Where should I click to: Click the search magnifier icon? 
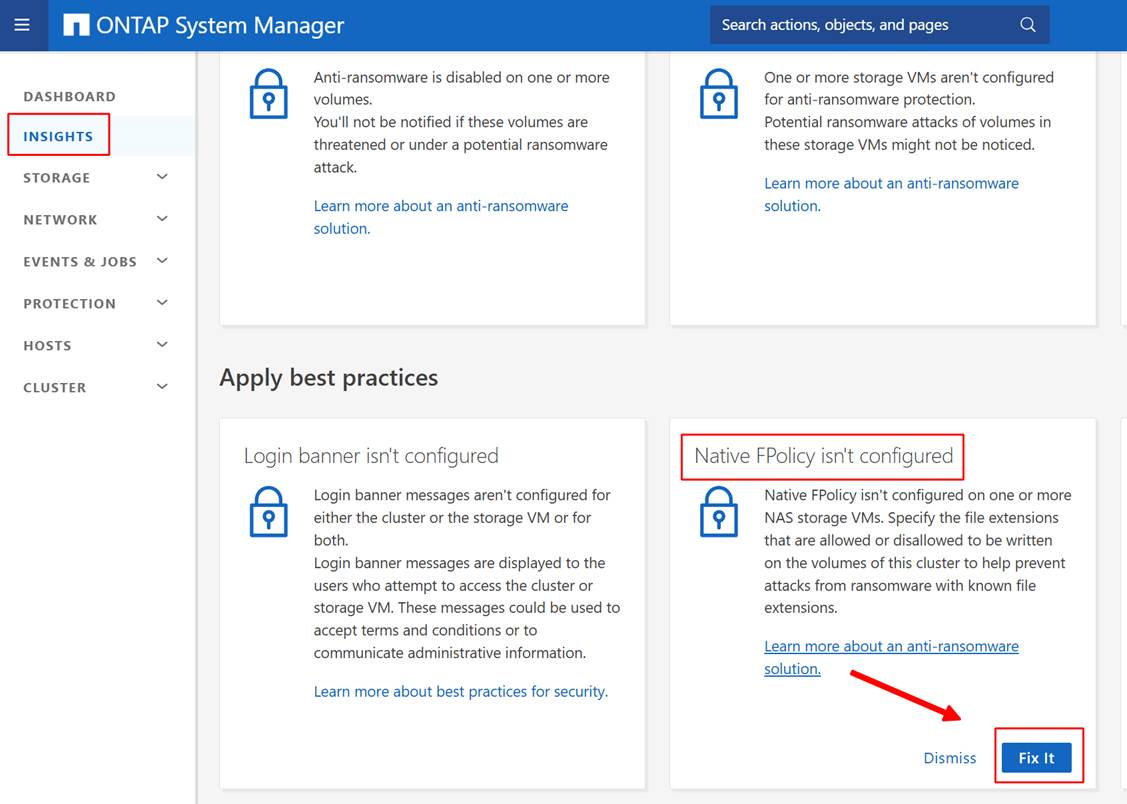pyautogui.click(x=1027, y=25)
